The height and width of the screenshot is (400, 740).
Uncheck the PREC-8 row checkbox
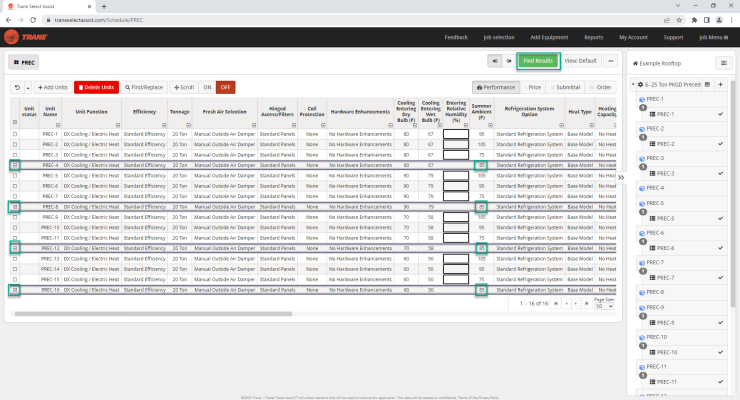coord(15,207)
